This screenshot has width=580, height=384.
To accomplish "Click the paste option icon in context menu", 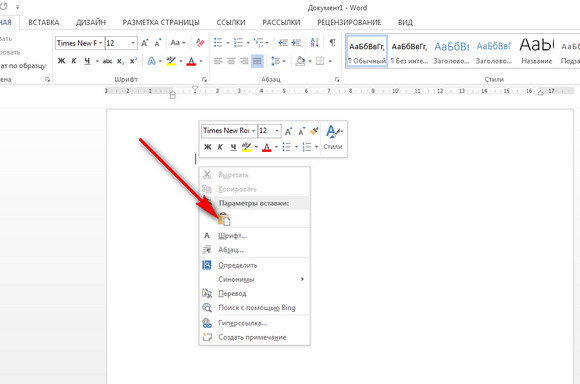I will (x=224, y=219).
